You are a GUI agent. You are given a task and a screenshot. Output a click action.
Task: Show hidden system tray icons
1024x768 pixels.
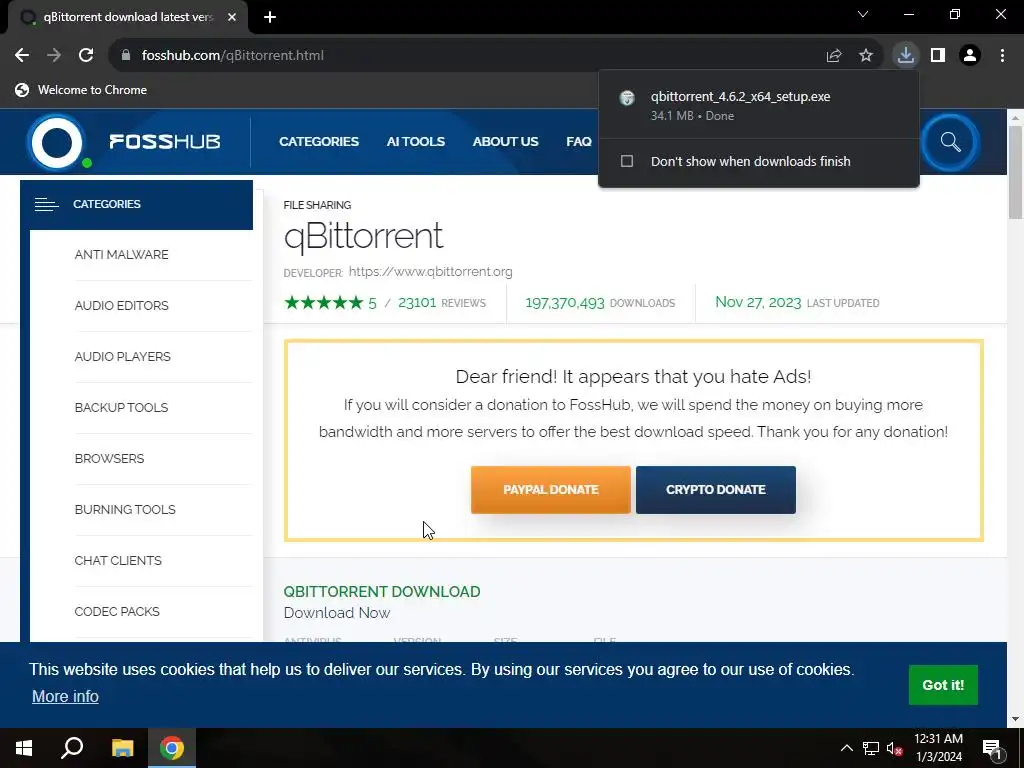pyautogui.click(x=846, y=748)
